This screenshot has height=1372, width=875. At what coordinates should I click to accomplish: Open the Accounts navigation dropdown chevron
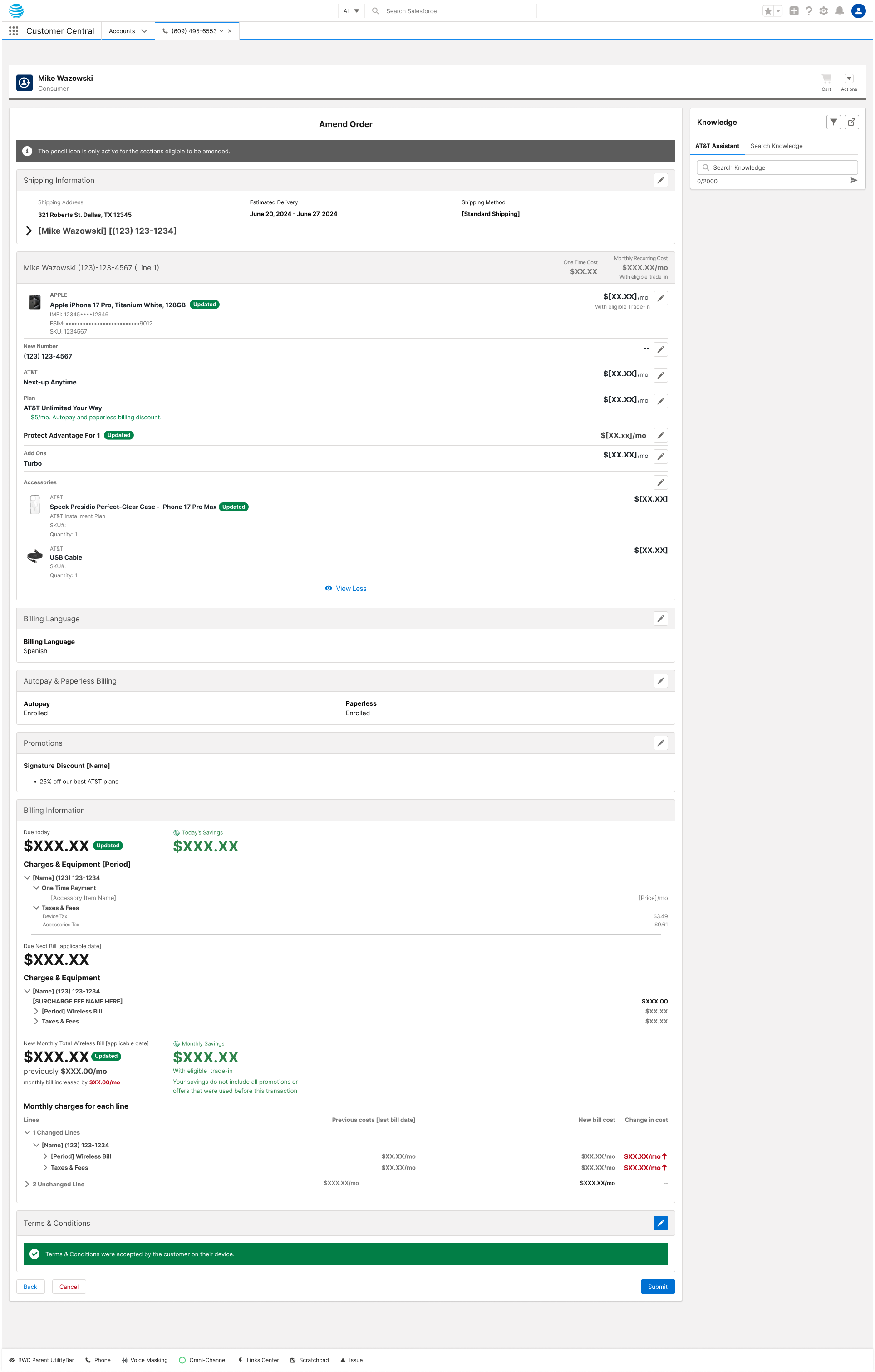coord(144,31)
